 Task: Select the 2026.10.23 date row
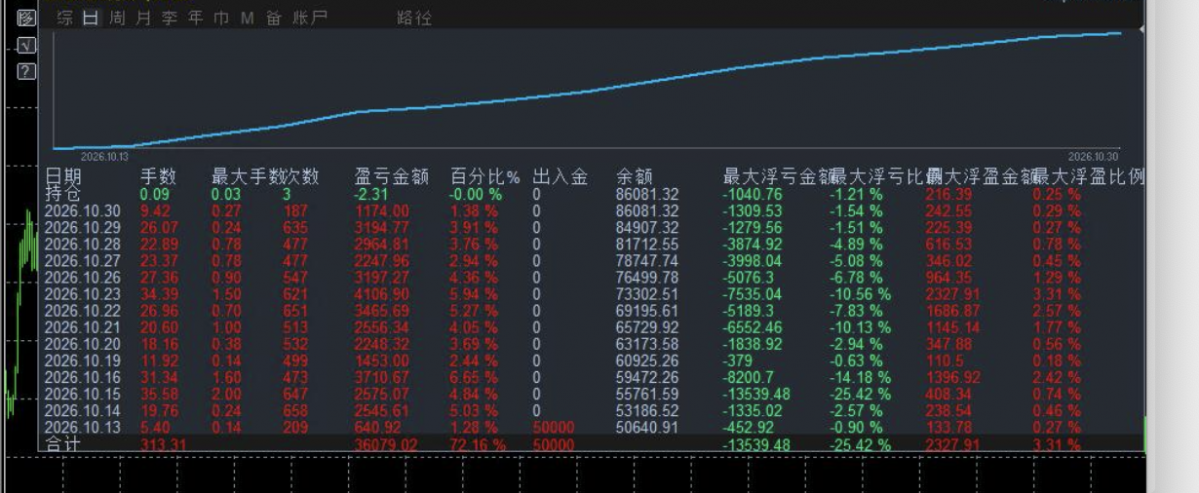tap(83, 294)
